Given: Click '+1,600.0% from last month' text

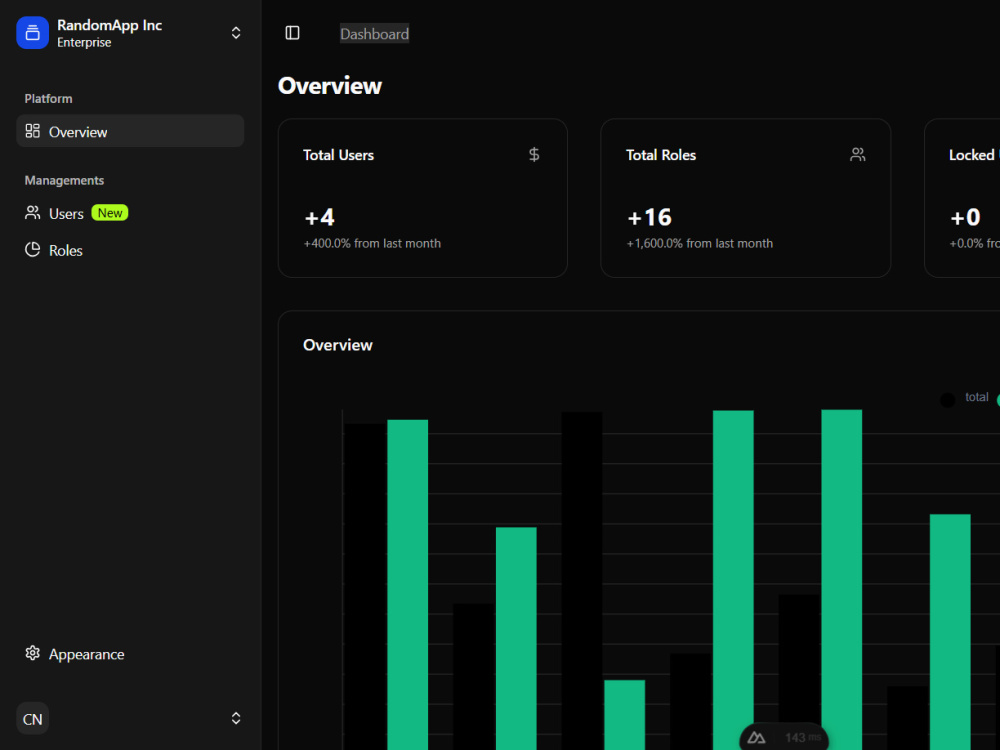Looking at the screenshot, I should (x=700, y=244).
